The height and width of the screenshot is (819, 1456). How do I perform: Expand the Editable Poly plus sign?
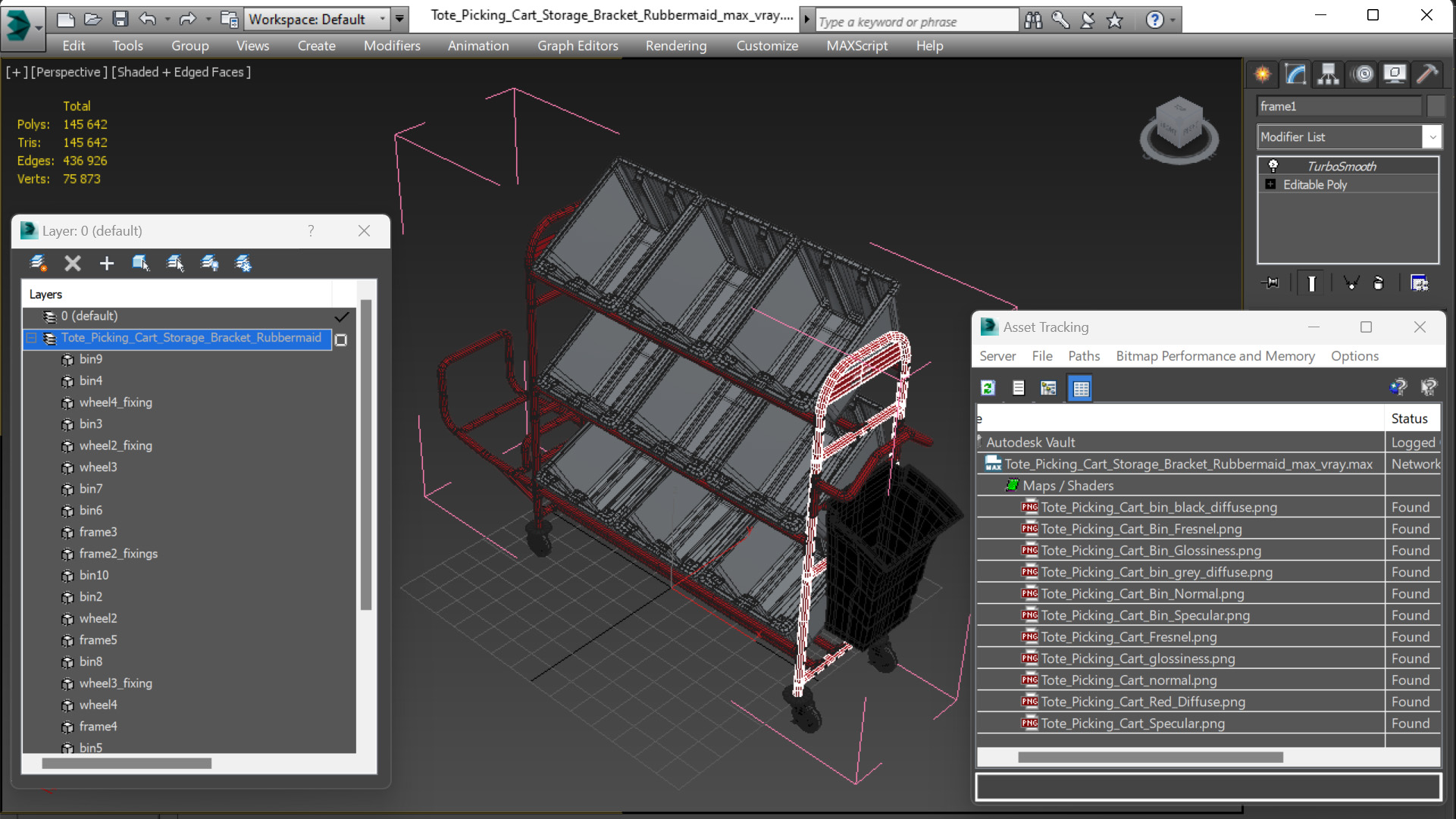(1271, 184)
